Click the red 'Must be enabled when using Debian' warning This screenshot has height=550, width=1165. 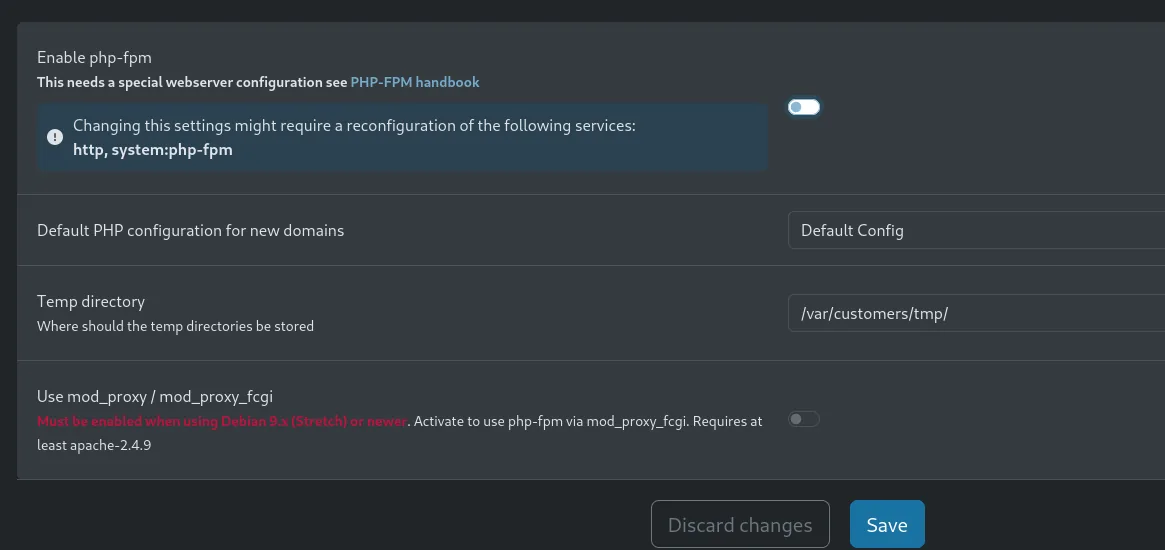[222, 421]
